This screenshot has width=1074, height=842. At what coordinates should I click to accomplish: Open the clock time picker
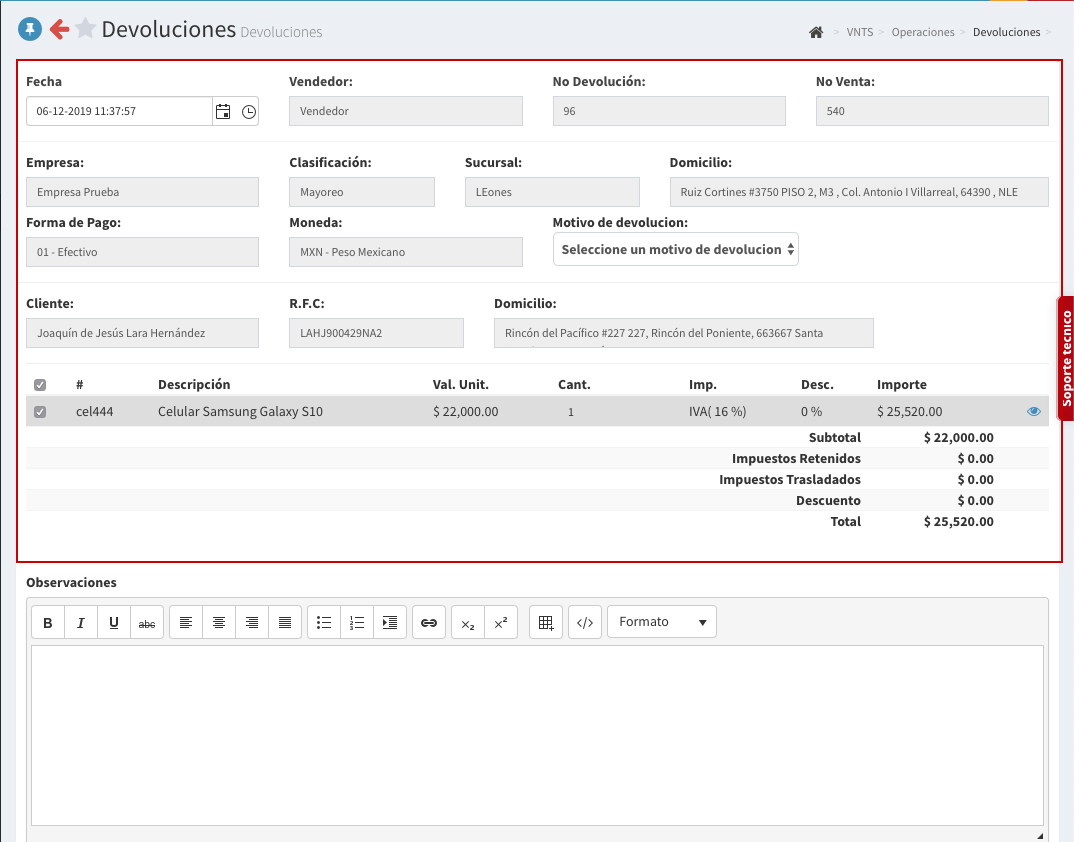tap(248, 111)
